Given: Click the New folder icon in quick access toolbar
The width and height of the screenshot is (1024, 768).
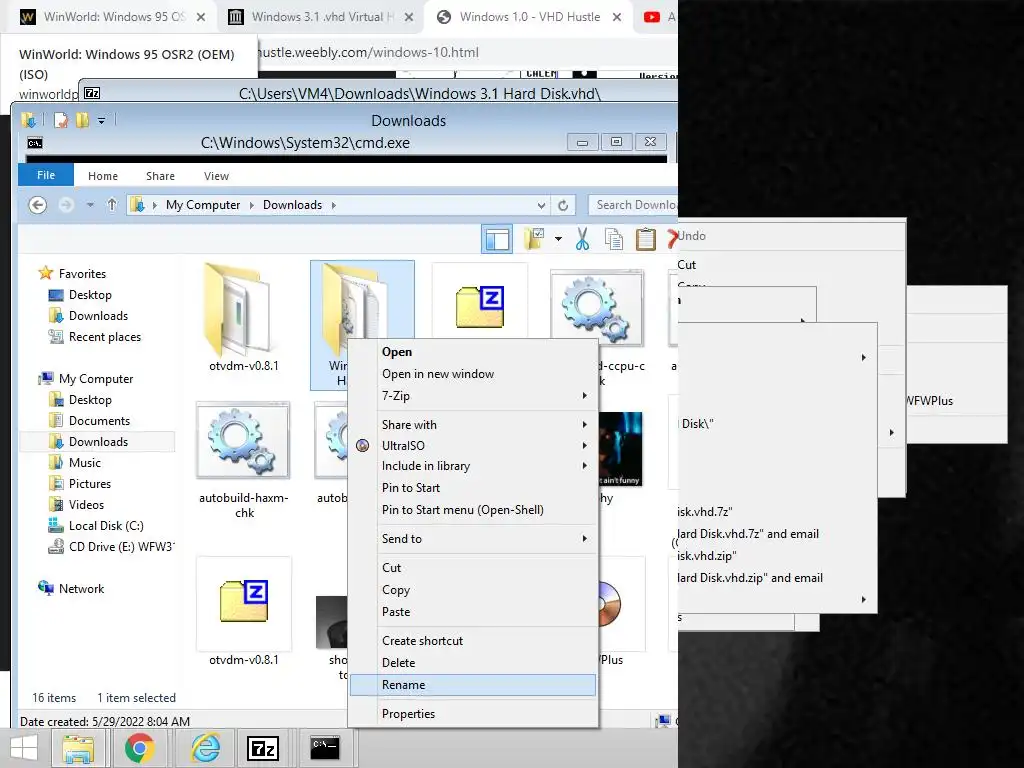Looking at the screenshot, I should pos(82,120).
